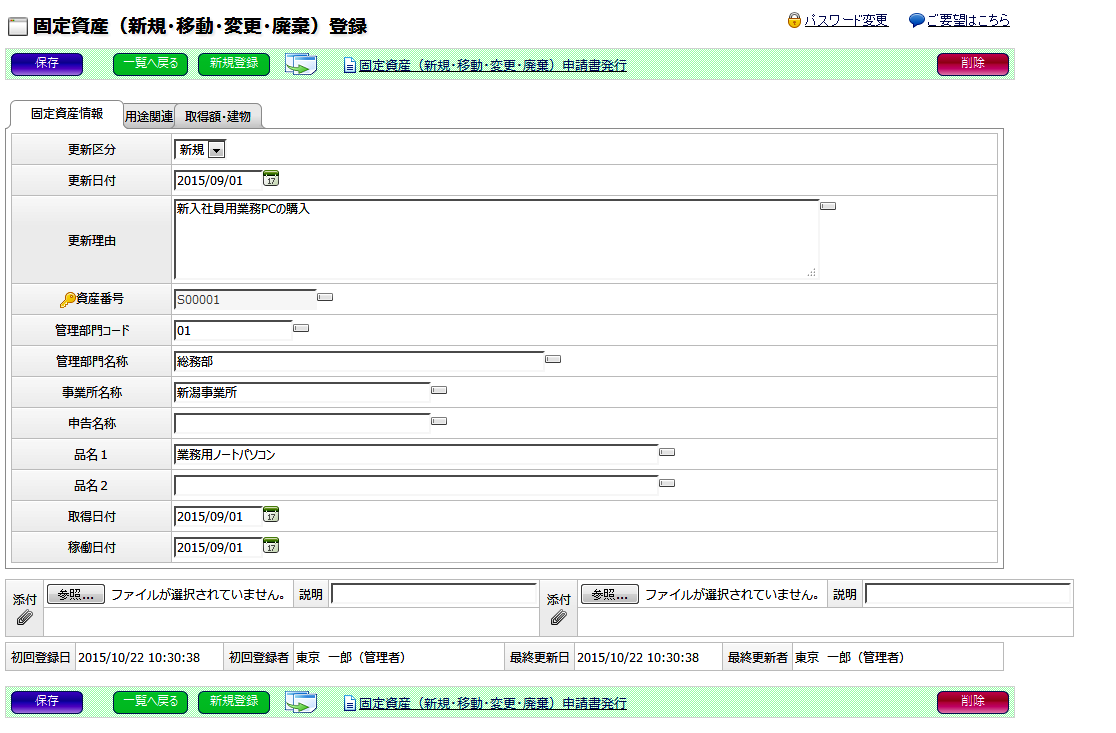Click into the 申告名称 input field
Screen dimensions: 1116x733
point(302,423)
